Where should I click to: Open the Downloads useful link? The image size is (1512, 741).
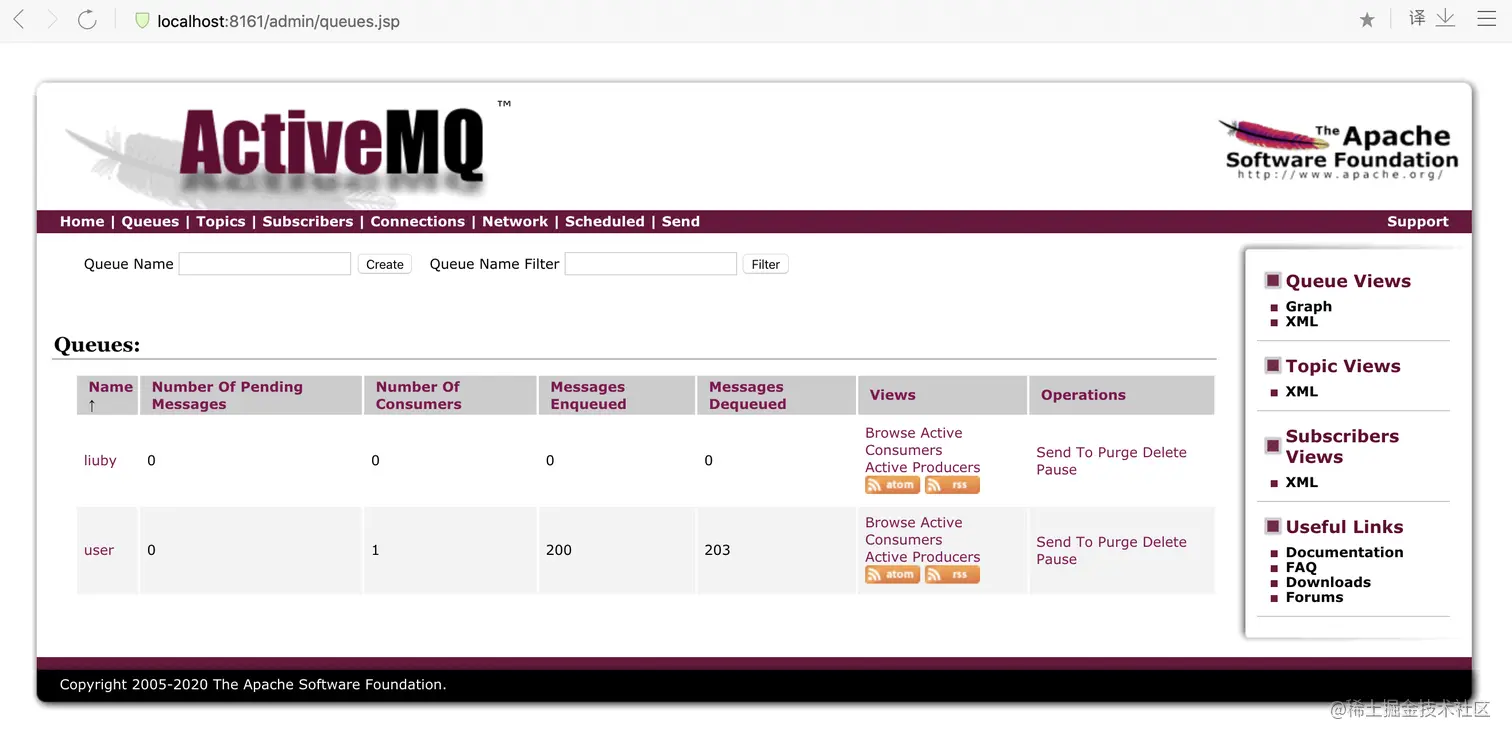(x=1328, y=582)
